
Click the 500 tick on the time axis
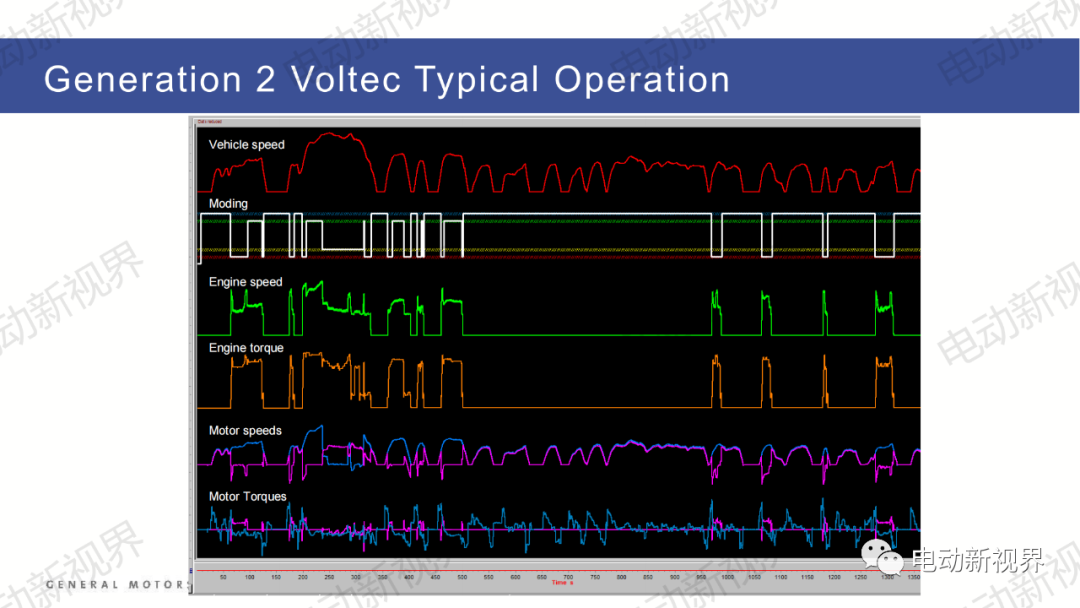(x=462, y=577)
